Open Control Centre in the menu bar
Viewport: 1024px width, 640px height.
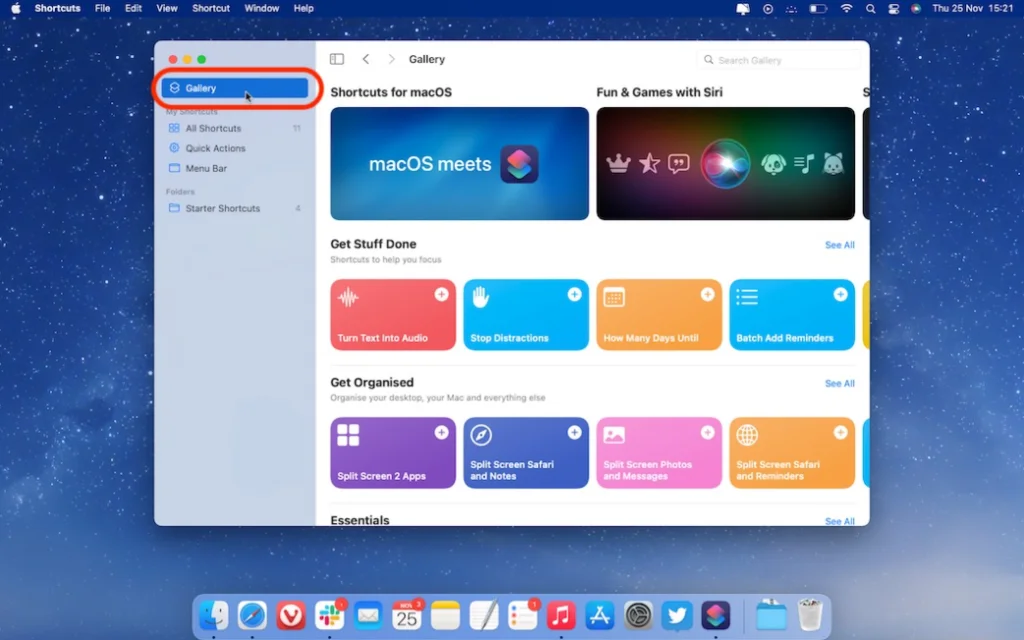893,8
